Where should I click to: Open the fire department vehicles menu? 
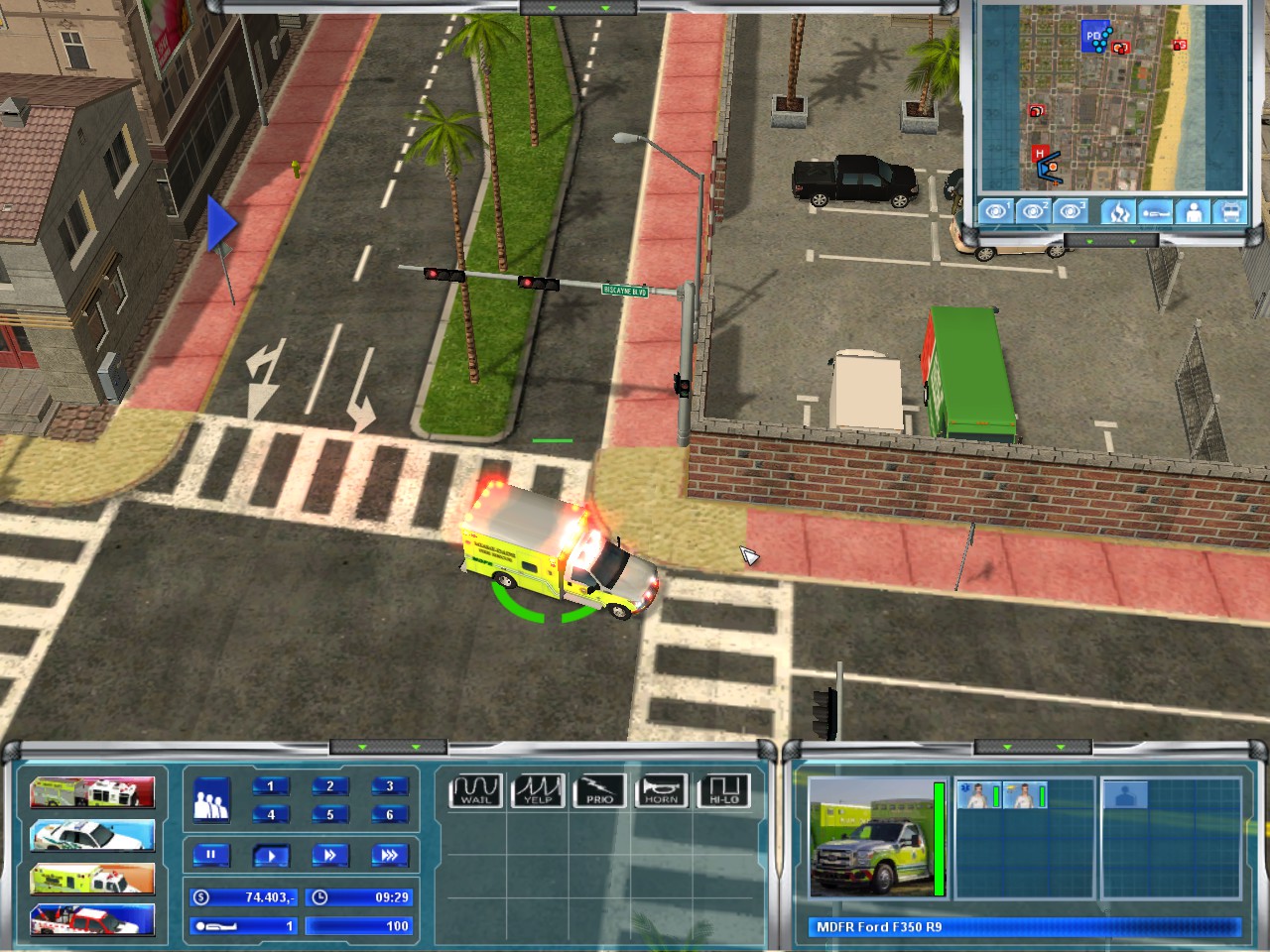[x=91, y=792]
